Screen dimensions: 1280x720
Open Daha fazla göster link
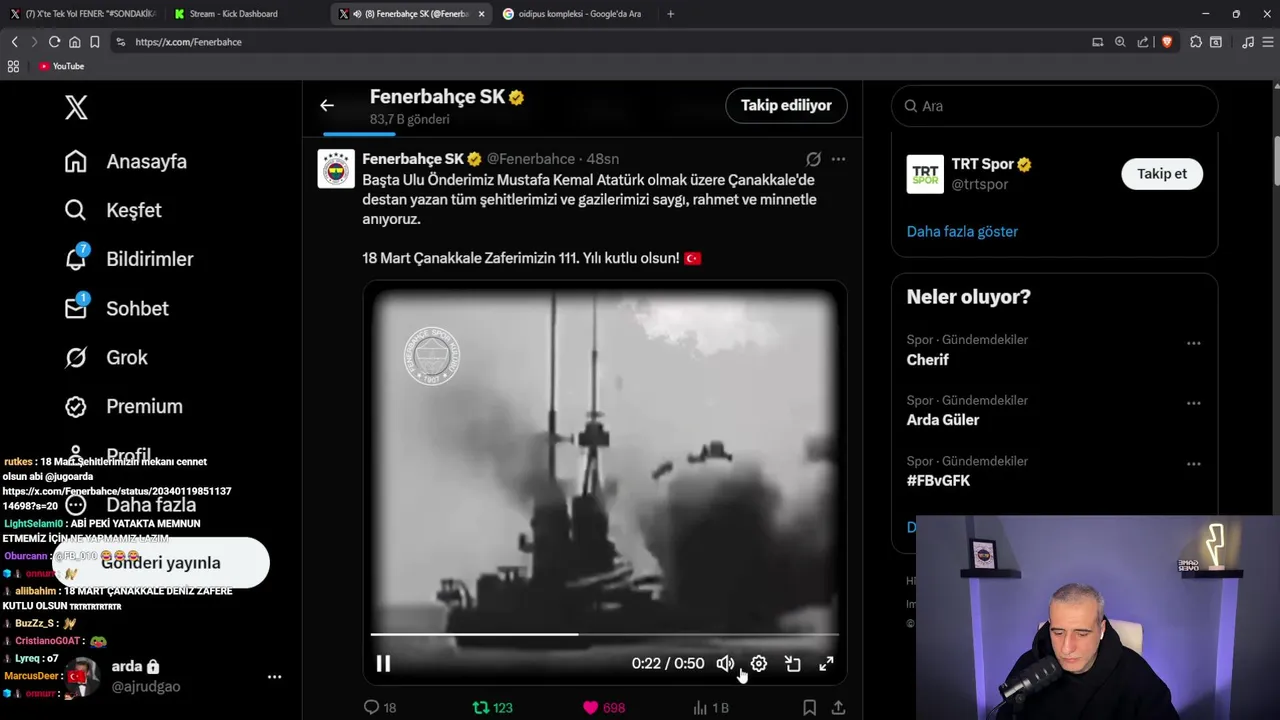coord(962,231)
